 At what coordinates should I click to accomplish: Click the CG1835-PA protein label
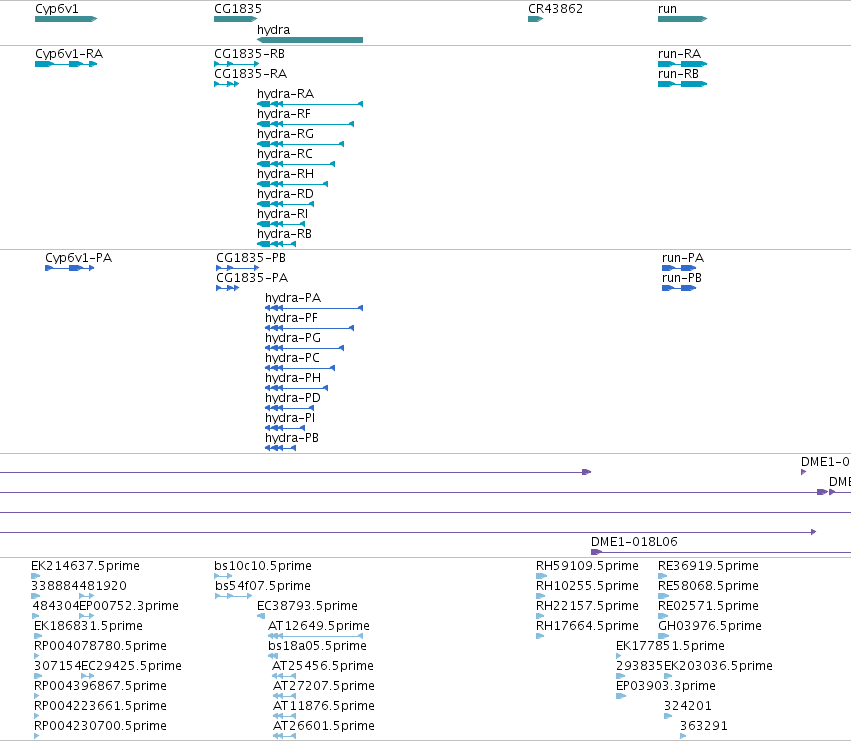[x=252, y=278]
